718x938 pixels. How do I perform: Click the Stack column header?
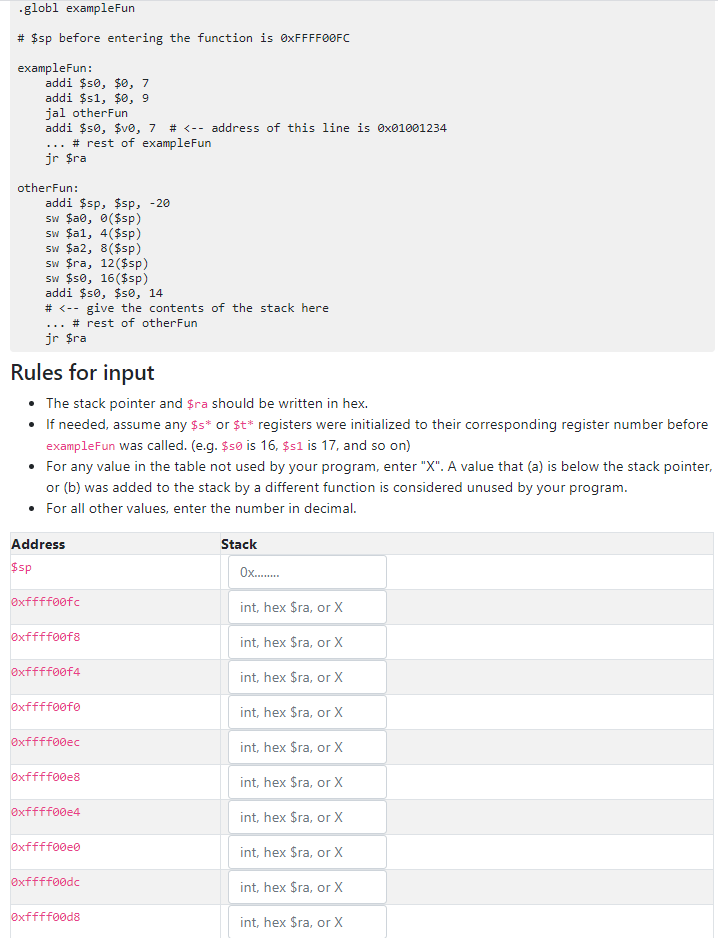pyautogui.click(x=239, y=544)
